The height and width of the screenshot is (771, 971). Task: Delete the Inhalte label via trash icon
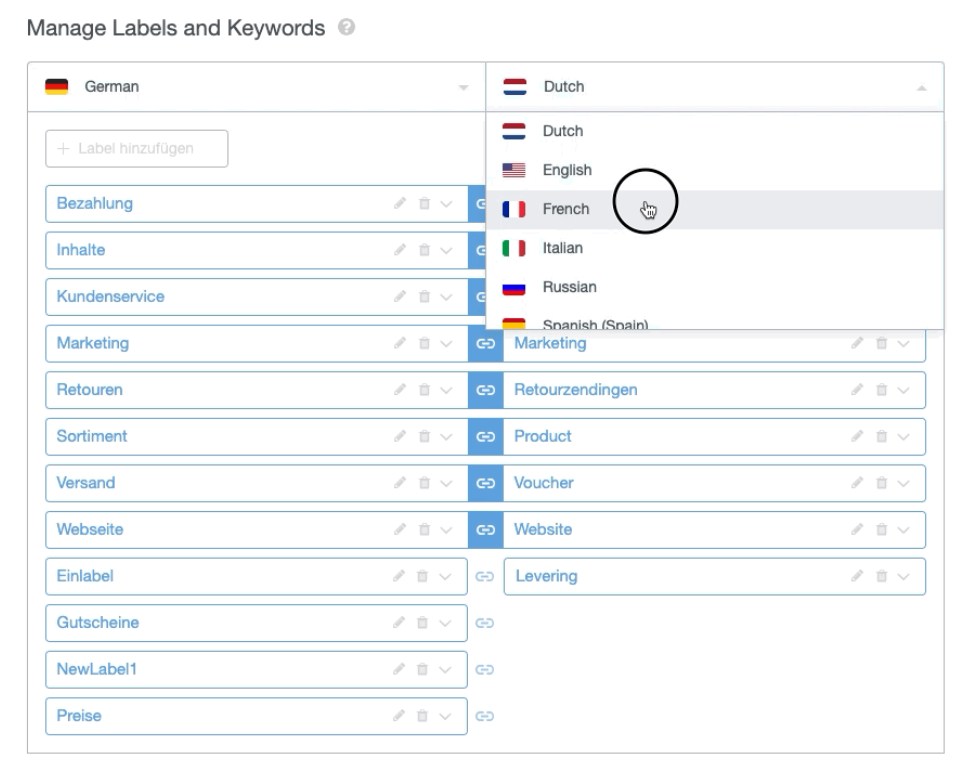point(424,250)
